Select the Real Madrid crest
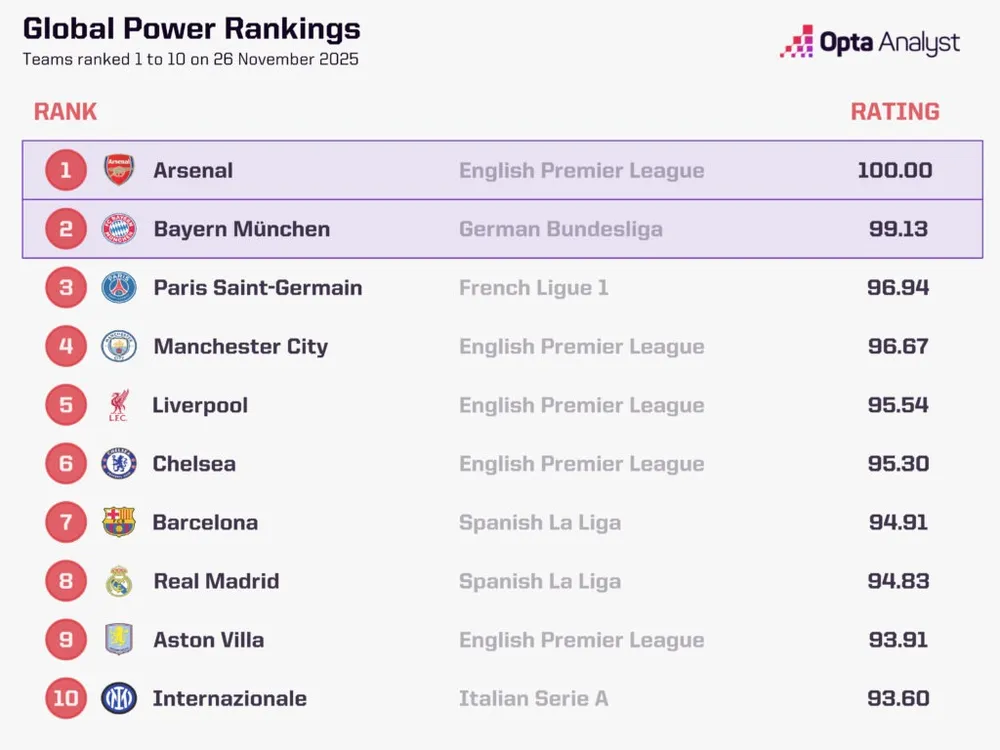 (119, 581)
